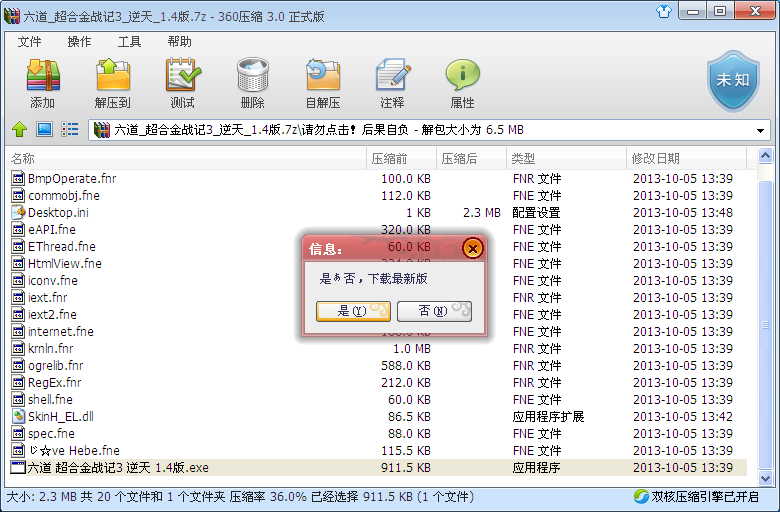
Task: Click the 双核压缩引擎已开启 status text
Action: pos(705,497)
